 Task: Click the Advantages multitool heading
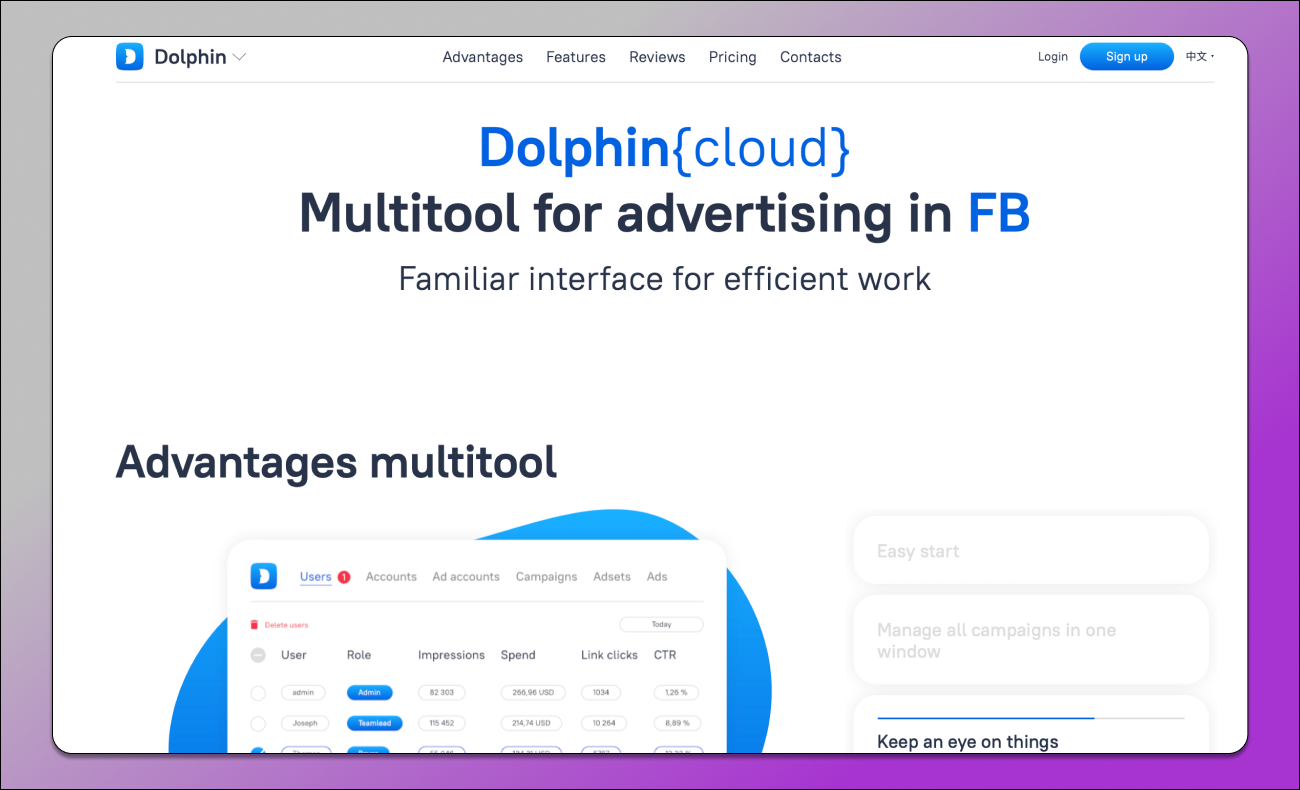tap(336, 462)
